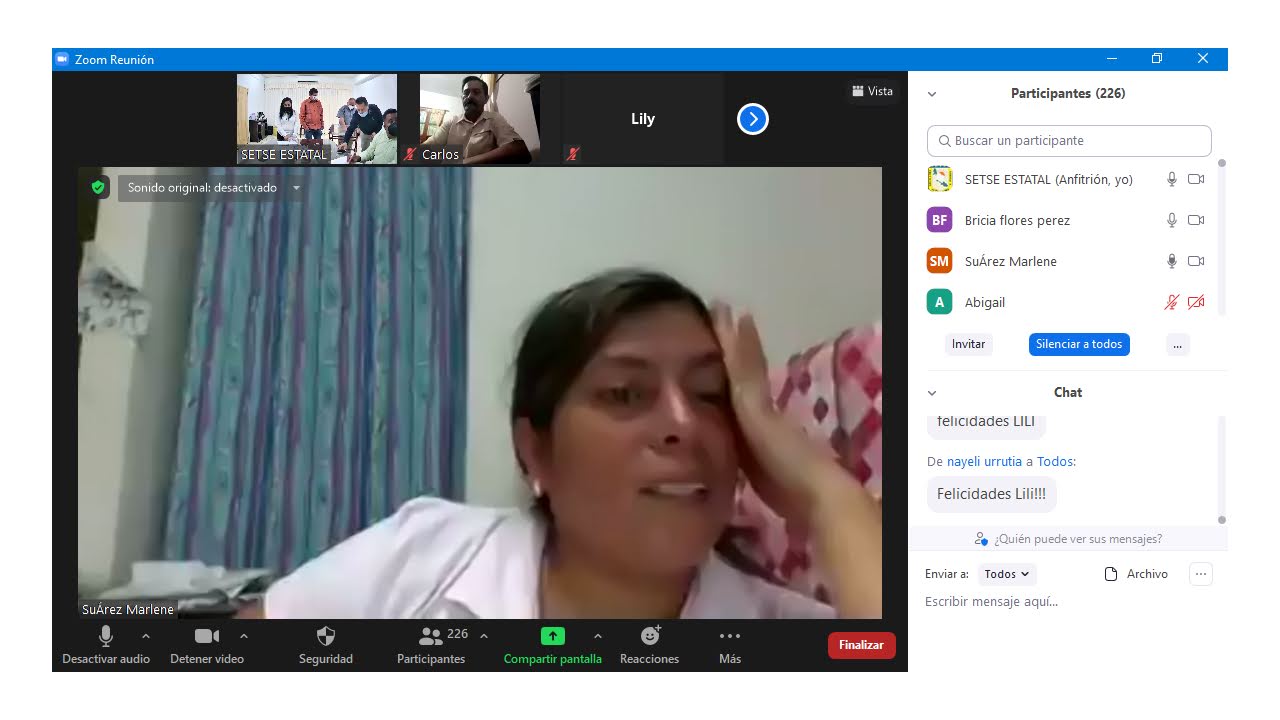The width and height of the screenshot is (1280, 720).
Task: Click Carlos's muted microphone indicator on thumbnail
Action: coord(410,154)
